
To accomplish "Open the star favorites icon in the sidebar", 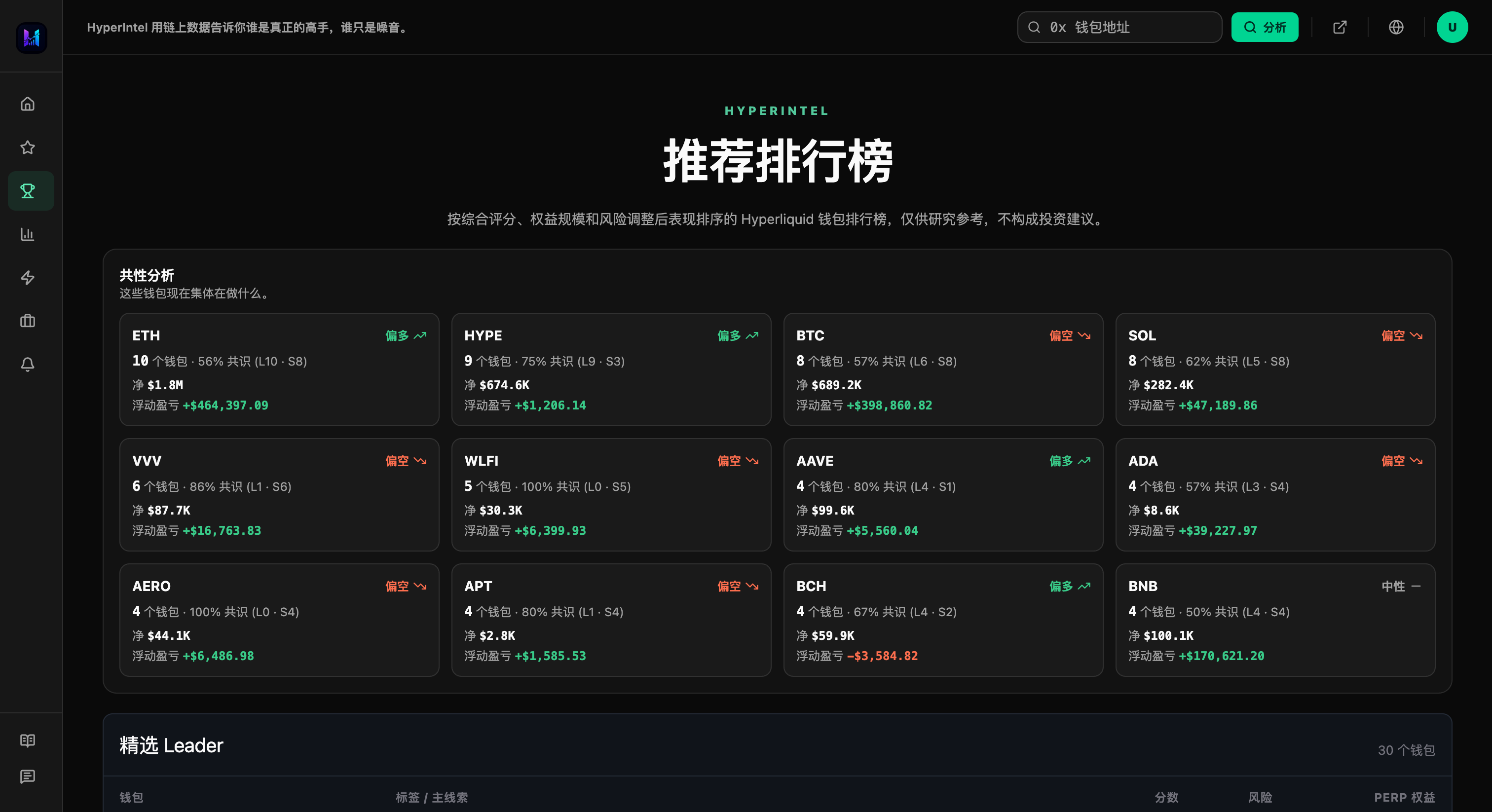I will 28,147.
